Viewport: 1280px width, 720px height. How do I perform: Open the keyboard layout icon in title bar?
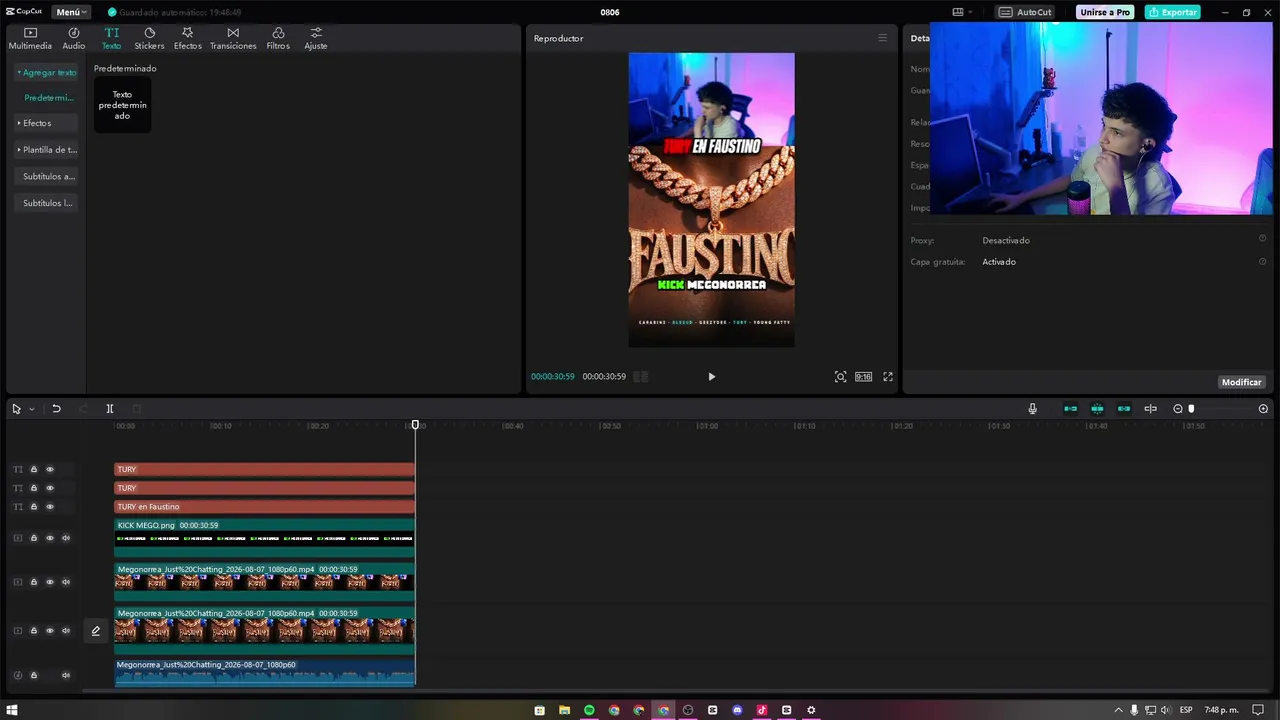point(958,12)
